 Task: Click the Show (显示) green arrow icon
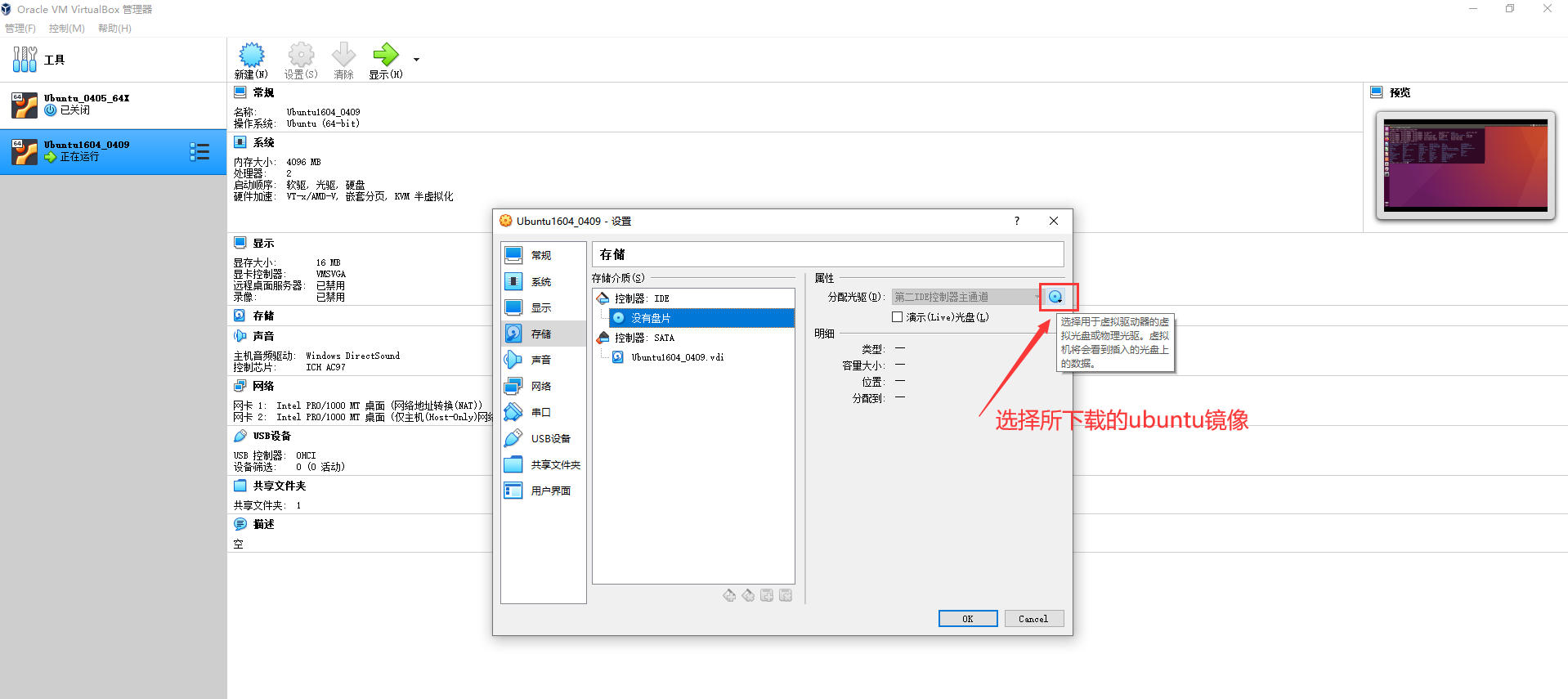tap(385, 55)
